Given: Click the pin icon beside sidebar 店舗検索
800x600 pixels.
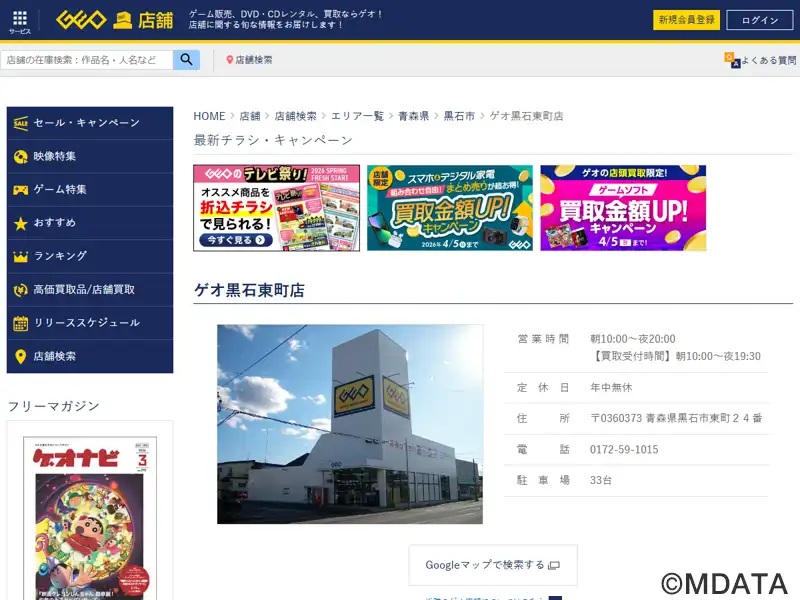Looking at the screenshot, I should 20,357.
